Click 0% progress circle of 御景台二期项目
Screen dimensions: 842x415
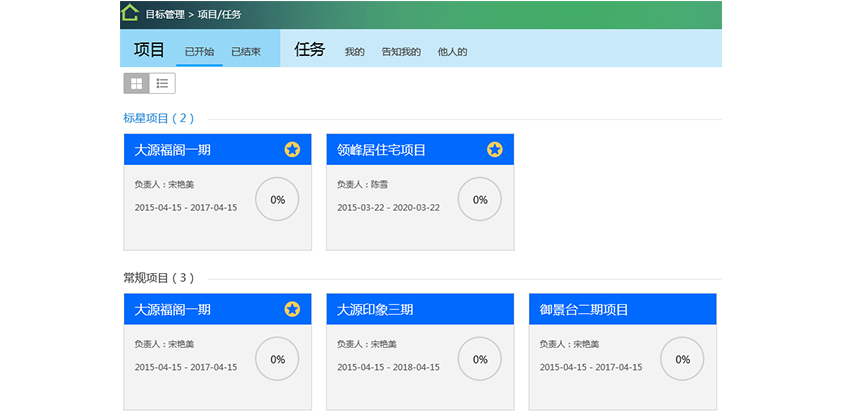coord(682,359)
